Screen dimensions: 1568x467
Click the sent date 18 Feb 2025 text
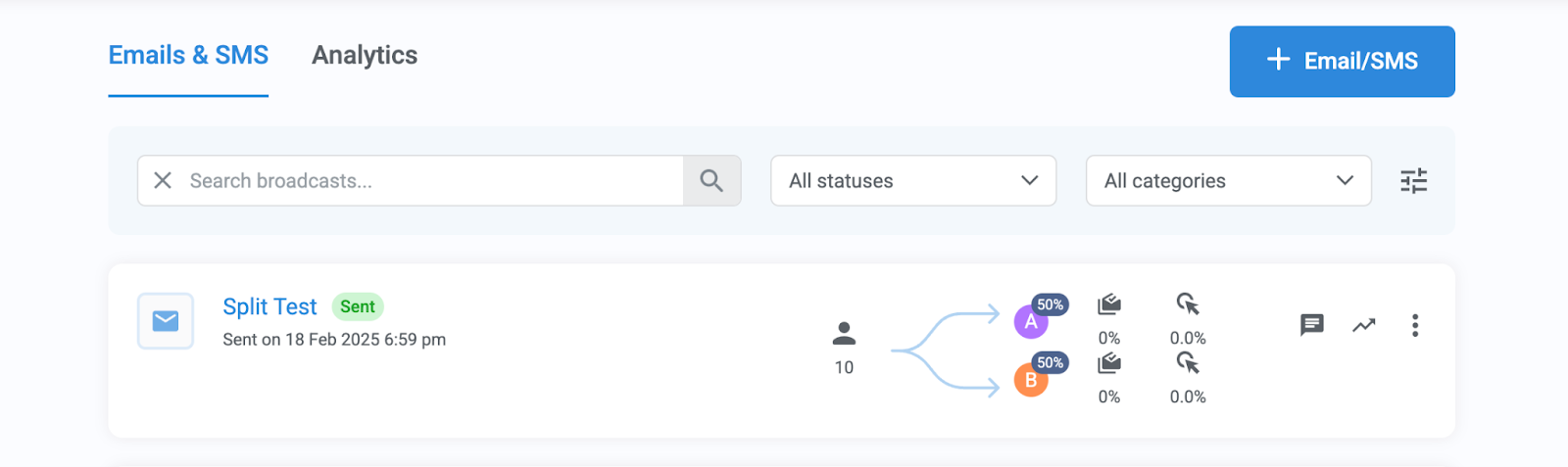pyautogui.click(x=334, y=340)
